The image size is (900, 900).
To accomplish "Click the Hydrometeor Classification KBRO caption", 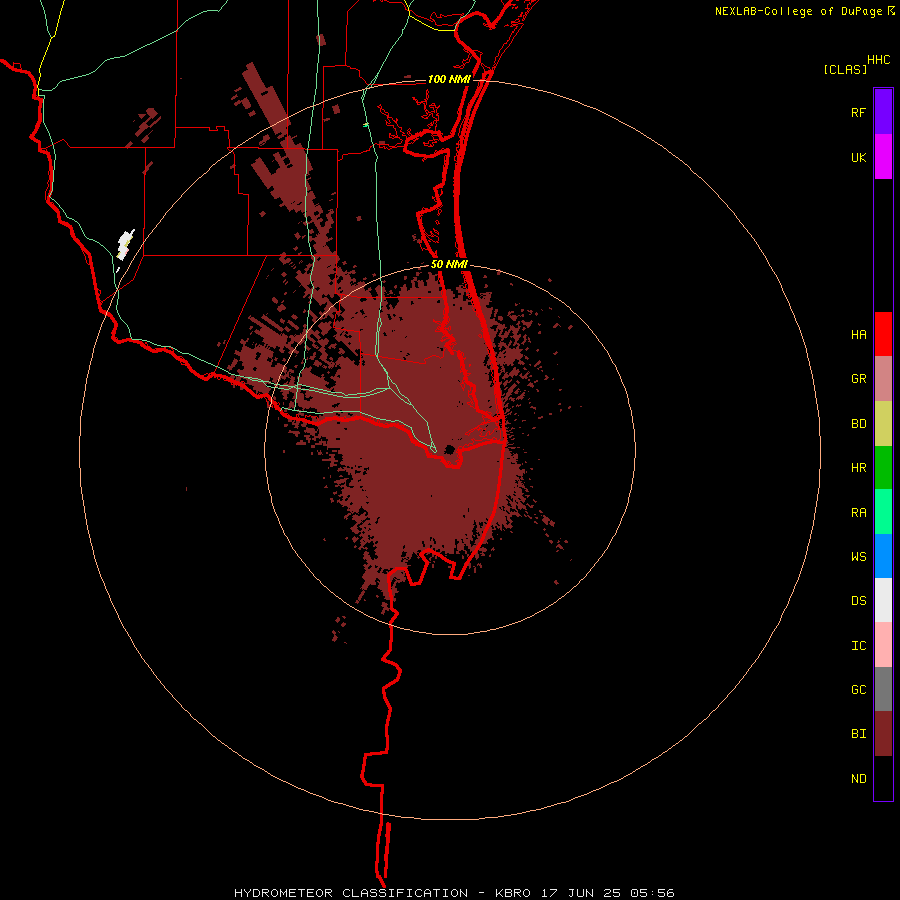I will (x=454, y=893).
